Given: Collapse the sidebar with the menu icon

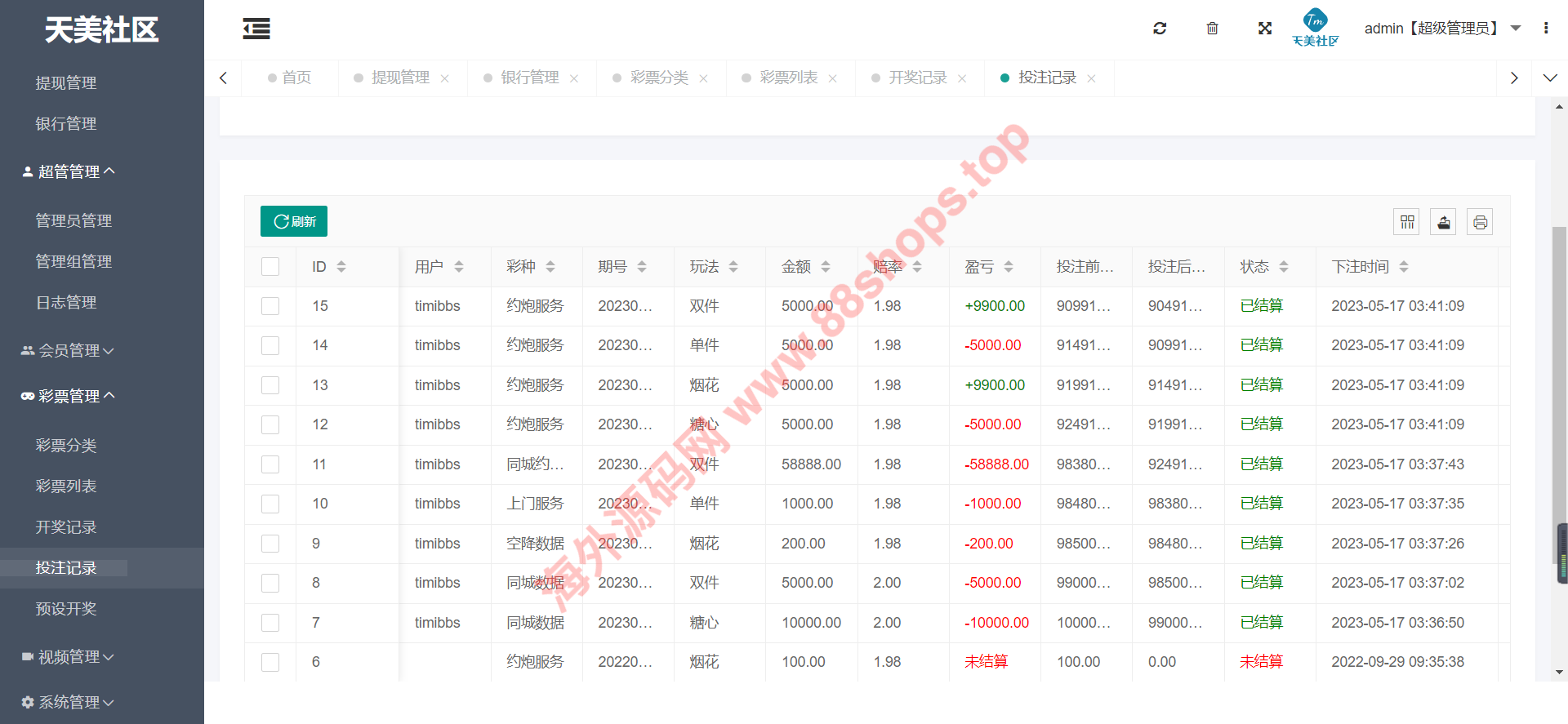Looking at the screenshot, I should click(256, 29).
